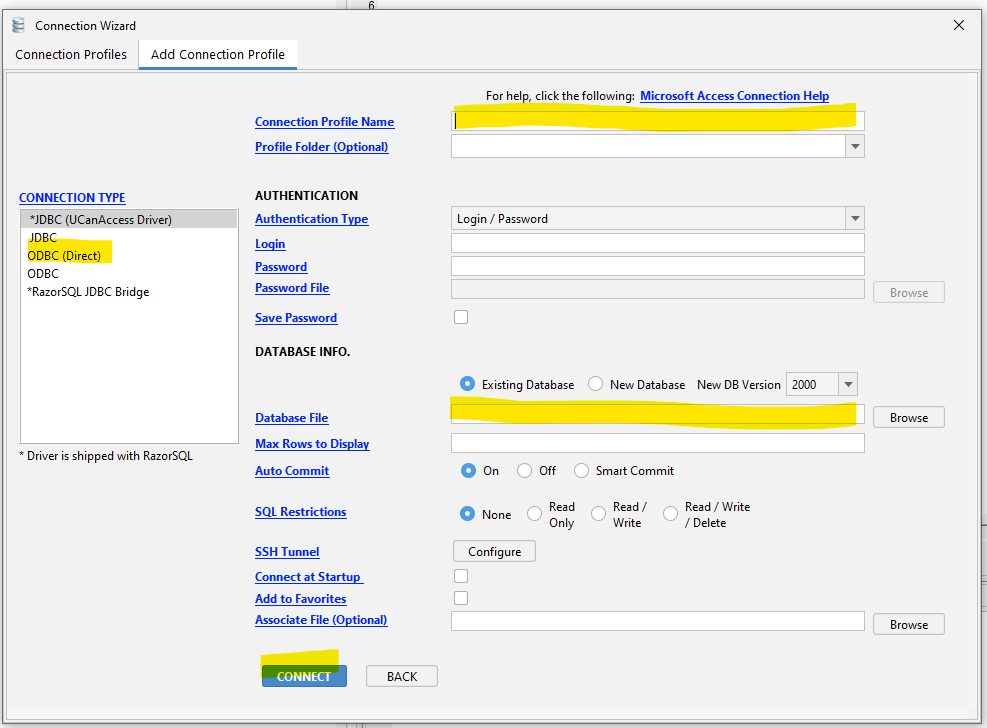The image size is (987, 728).
Task: Click the Database File link
Action: click(x=291, y=418)
